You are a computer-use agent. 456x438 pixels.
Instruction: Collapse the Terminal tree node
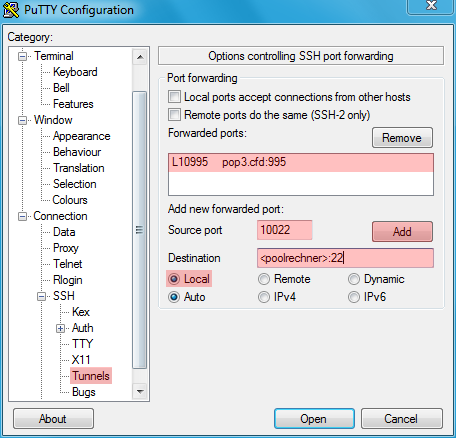pos(22,56)
